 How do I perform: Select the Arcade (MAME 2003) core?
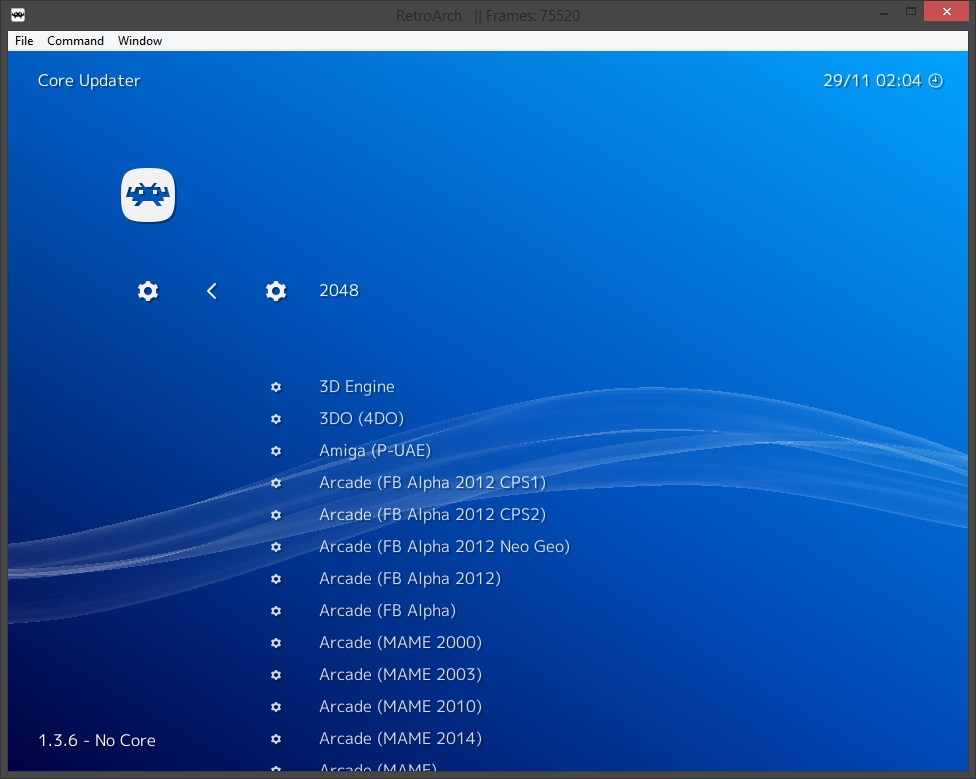pyautogui.click(x=400, y=674)
